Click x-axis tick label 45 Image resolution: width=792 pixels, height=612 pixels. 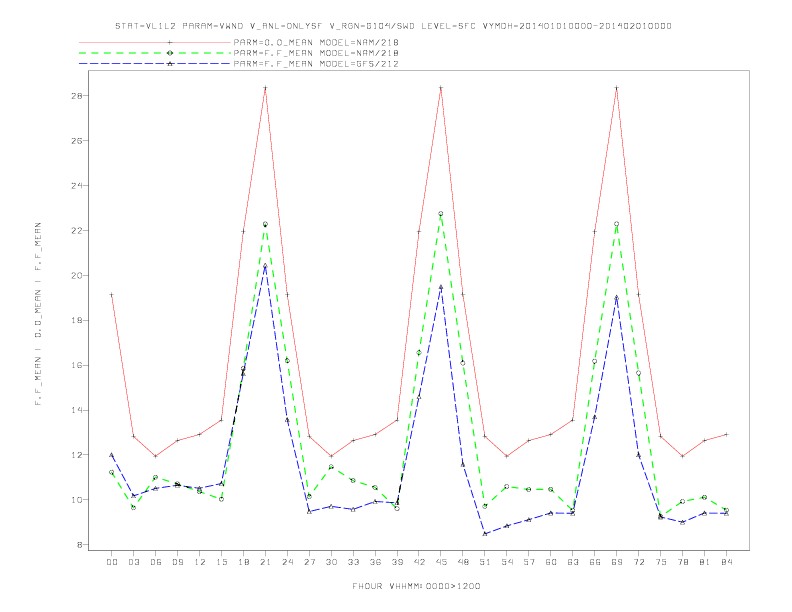coord(441,562)
